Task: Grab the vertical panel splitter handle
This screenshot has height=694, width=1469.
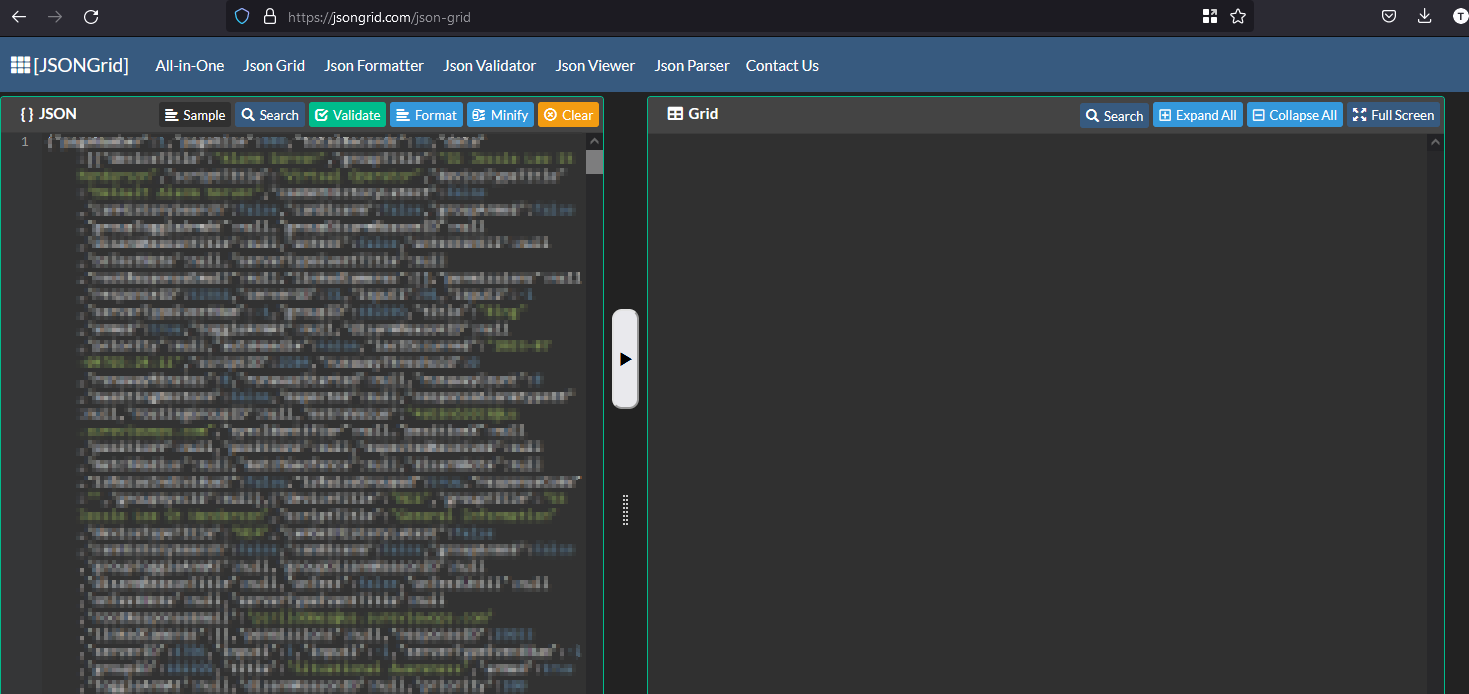Action: 625,511
